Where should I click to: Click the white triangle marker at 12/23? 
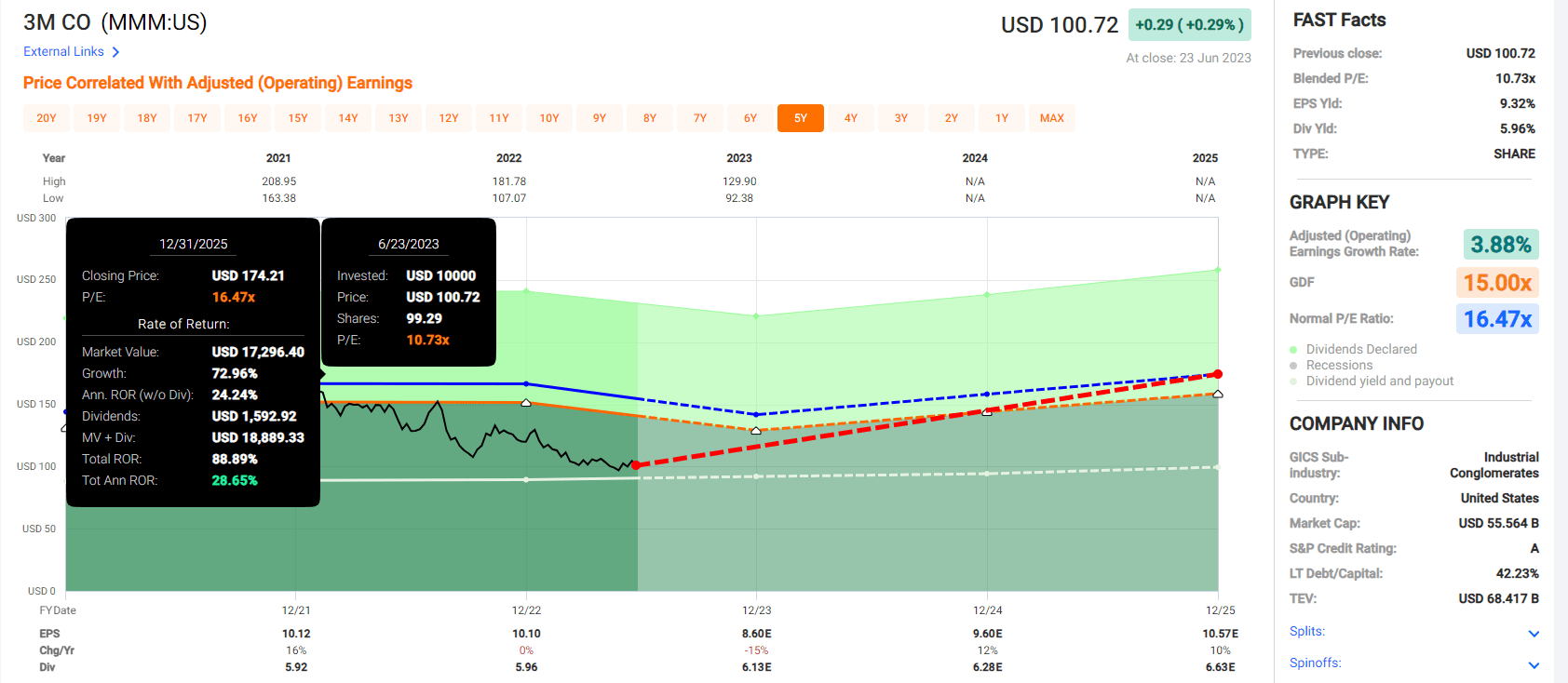click(756, 431)
